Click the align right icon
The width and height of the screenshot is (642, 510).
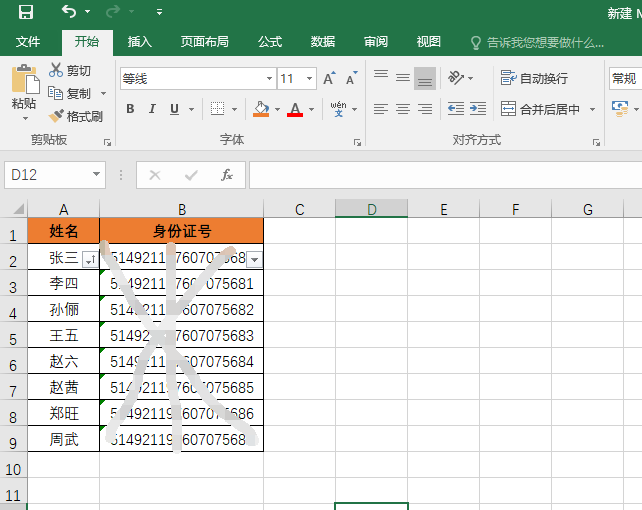(x=425, y=109)
